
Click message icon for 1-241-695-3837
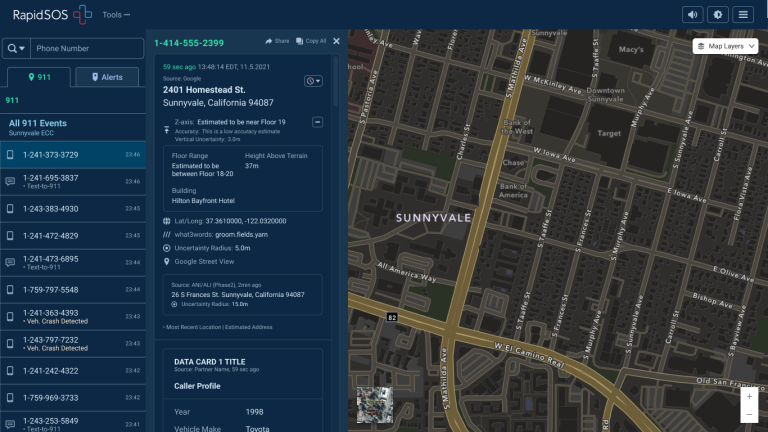(x=10, y=182)
